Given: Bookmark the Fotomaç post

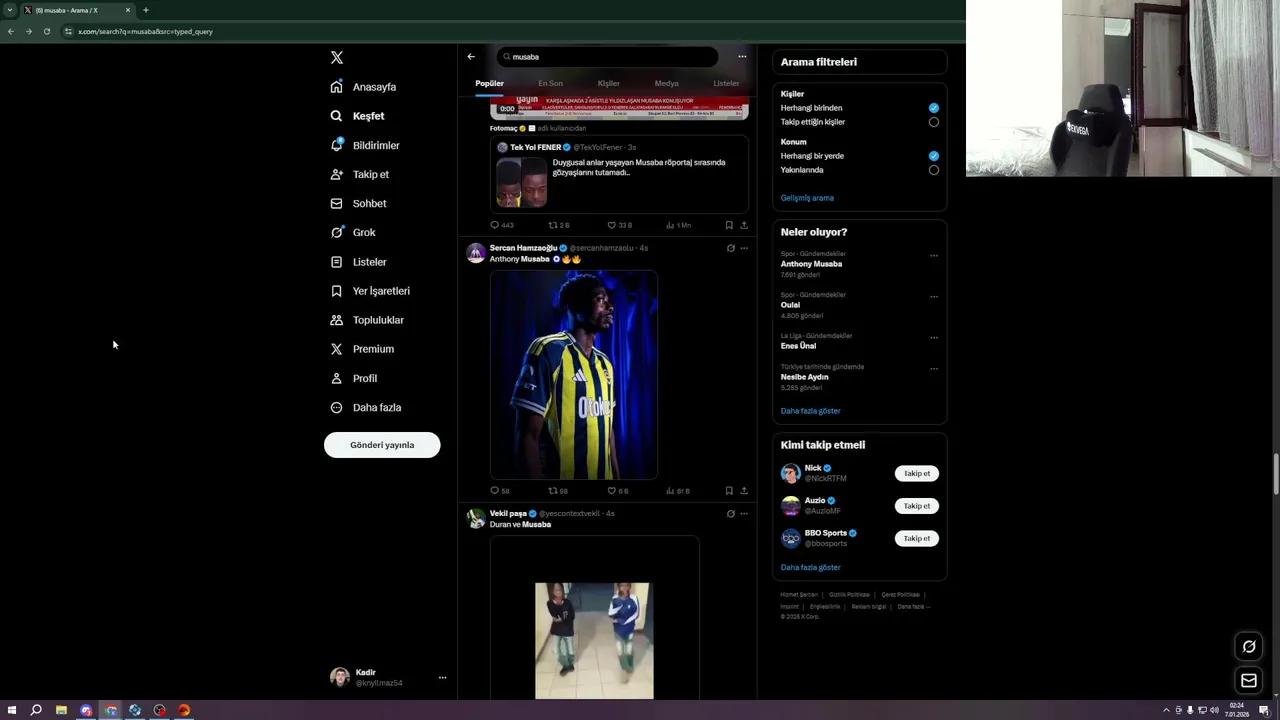Looking at the screenshot, I should point(729,225).
